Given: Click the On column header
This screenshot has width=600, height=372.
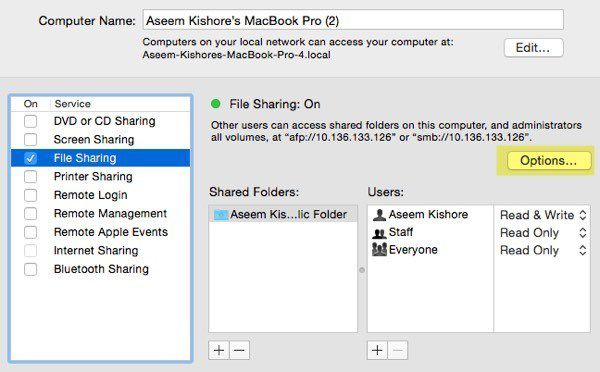Looking at the screenshot, I should tap(31, 104).
